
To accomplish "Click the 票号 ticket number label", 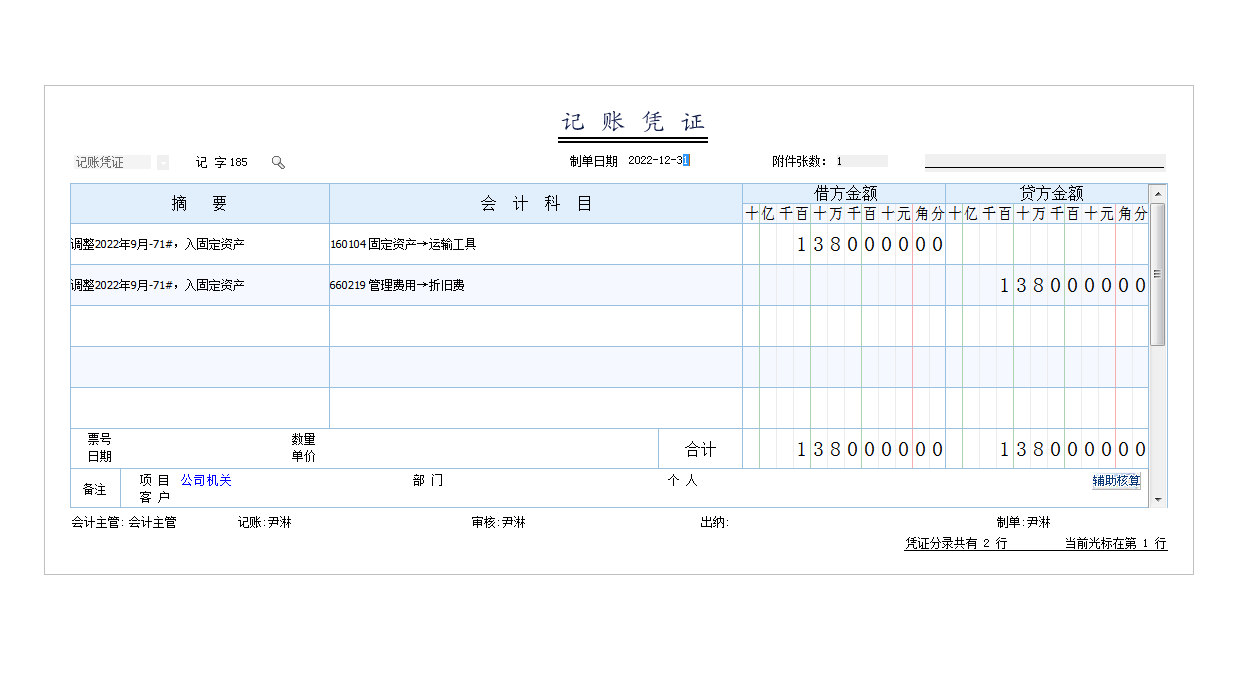I will pos(99,439).
